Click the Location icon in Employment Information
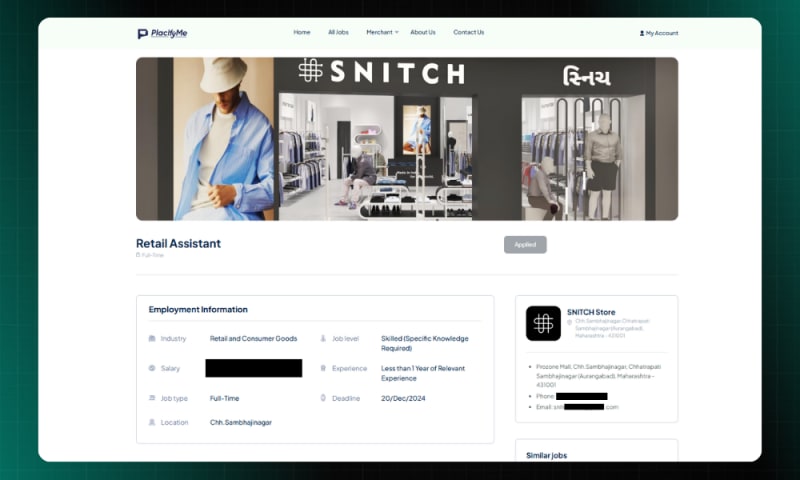 [x=152, y=422]
